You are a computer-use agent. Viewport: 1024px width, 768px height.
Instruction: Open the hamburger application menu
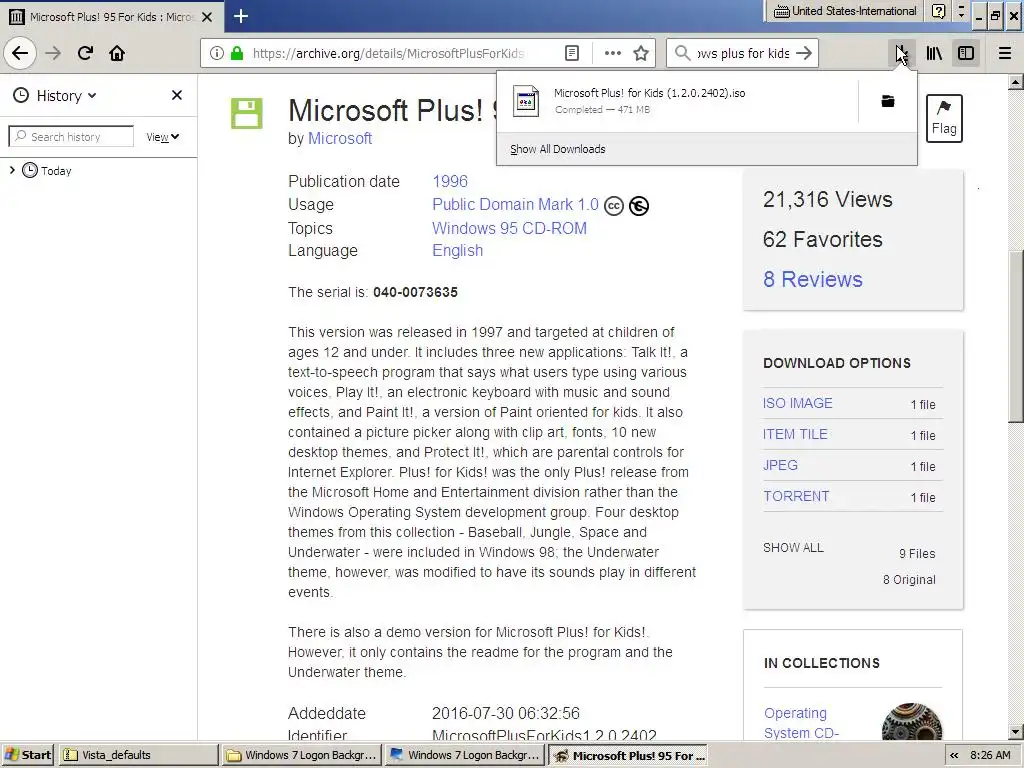(x=1004, y=53)
